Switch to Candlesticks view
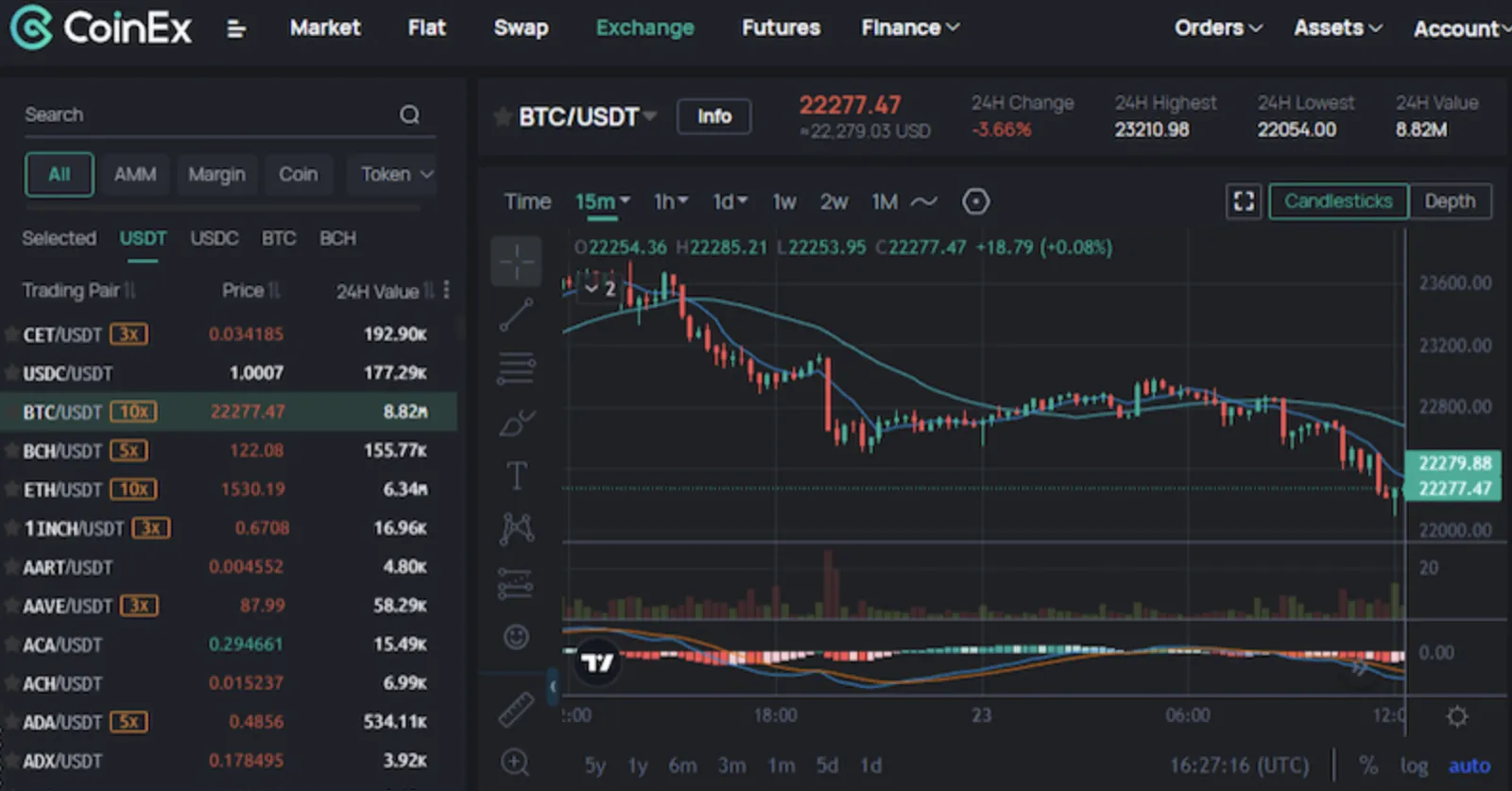 click(1338, 201)
